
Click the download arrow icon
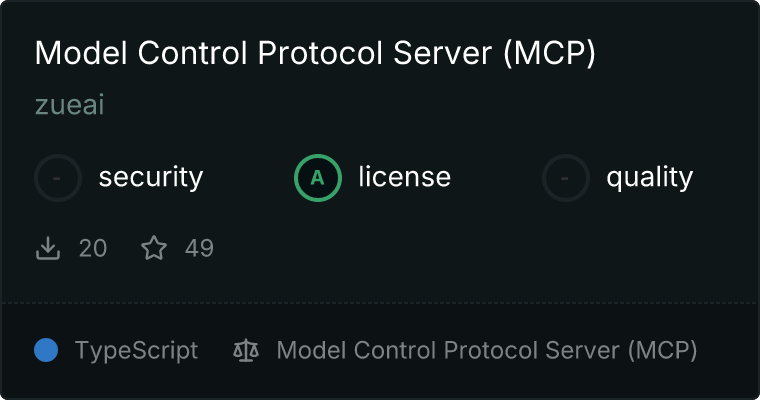coord(48,248)
